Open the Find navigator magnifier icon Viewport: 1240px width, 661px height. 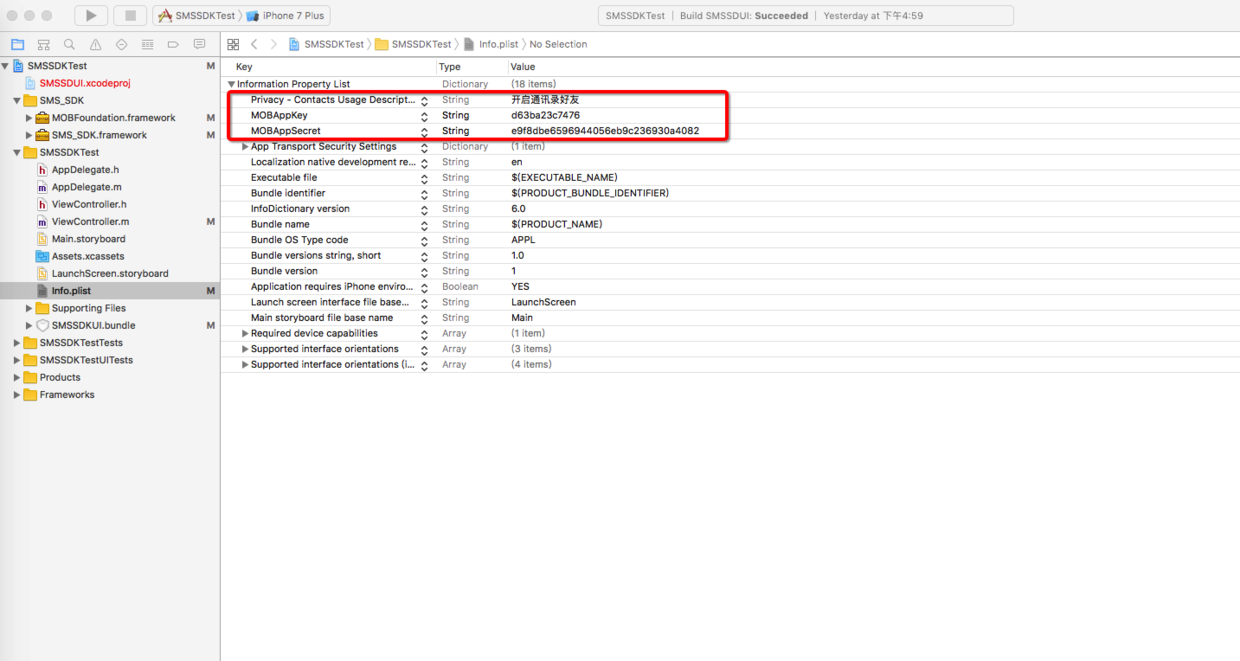click(x=69, y=44)
